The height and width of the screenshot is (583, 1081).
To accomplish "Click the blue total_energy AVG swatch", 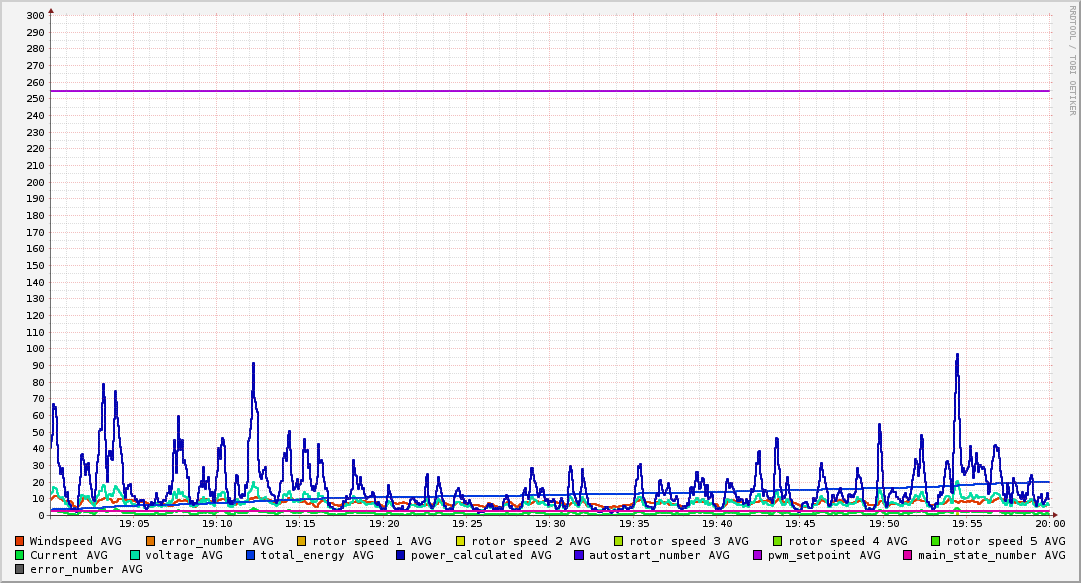I will coord(251,555).
